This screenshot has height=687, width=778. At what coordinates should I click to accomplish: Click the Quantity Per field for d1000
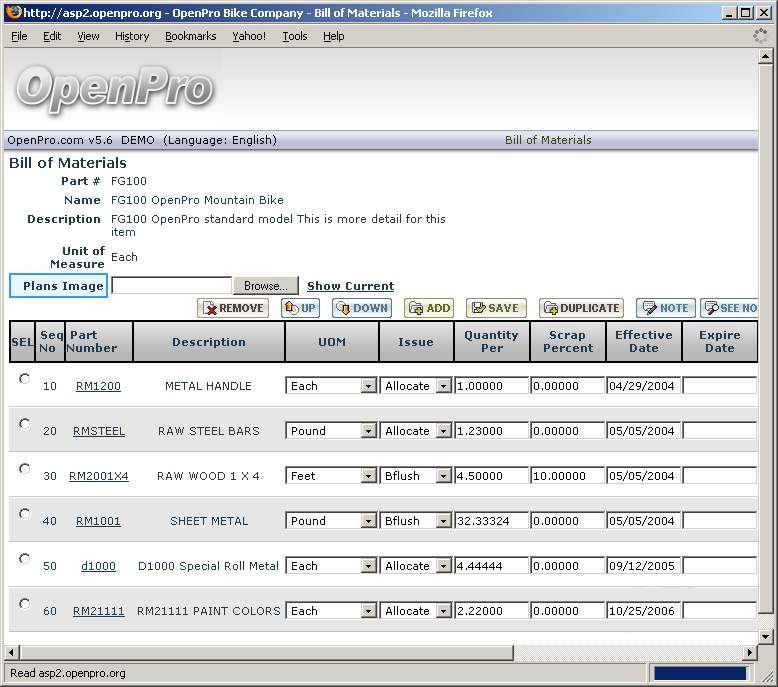(x=491, y=566)
